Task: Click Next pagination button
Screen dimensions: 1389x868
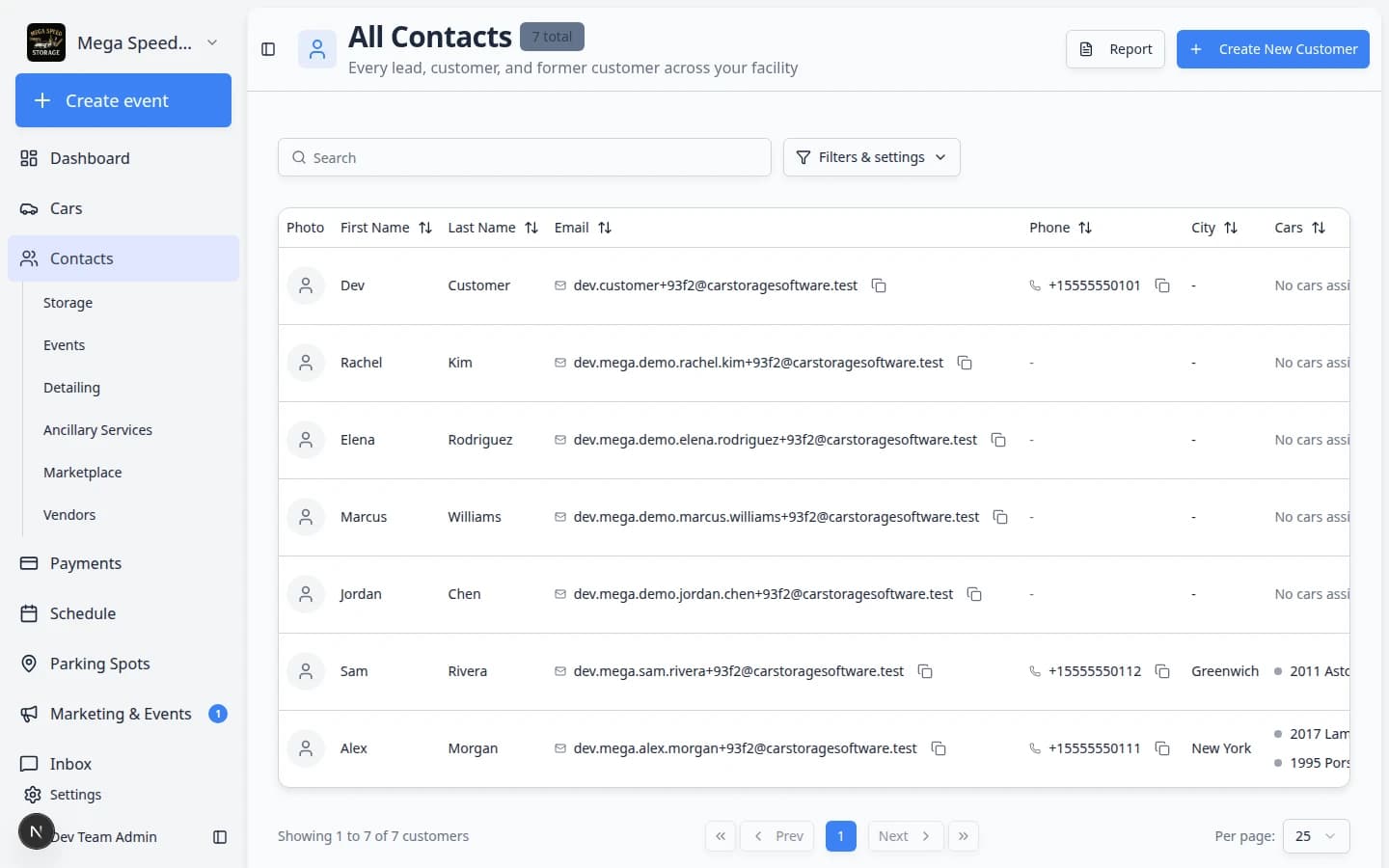Action: [905, 836]
